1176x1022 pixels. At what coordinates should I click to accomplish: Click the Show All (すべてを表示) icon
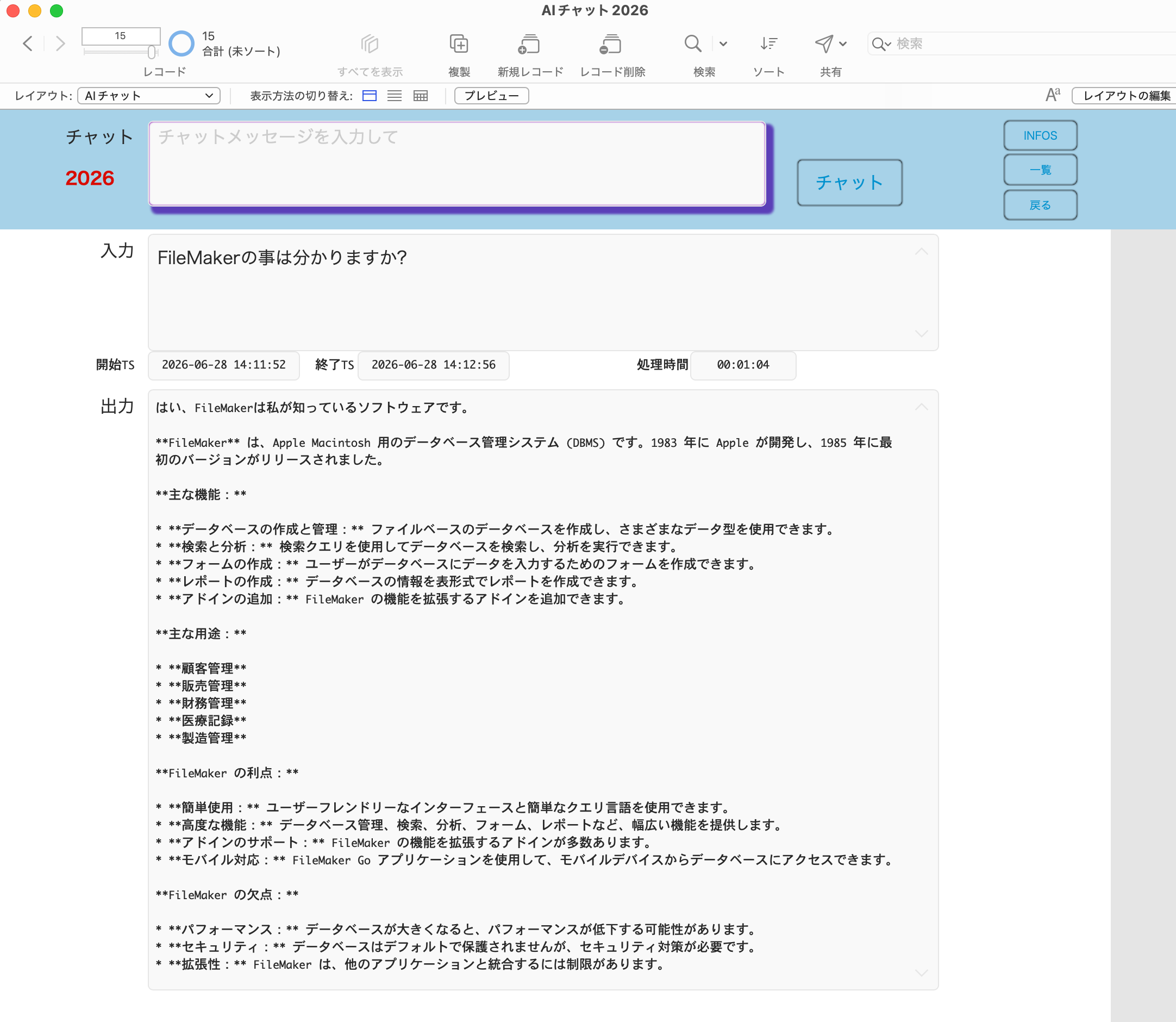[370, 44]
